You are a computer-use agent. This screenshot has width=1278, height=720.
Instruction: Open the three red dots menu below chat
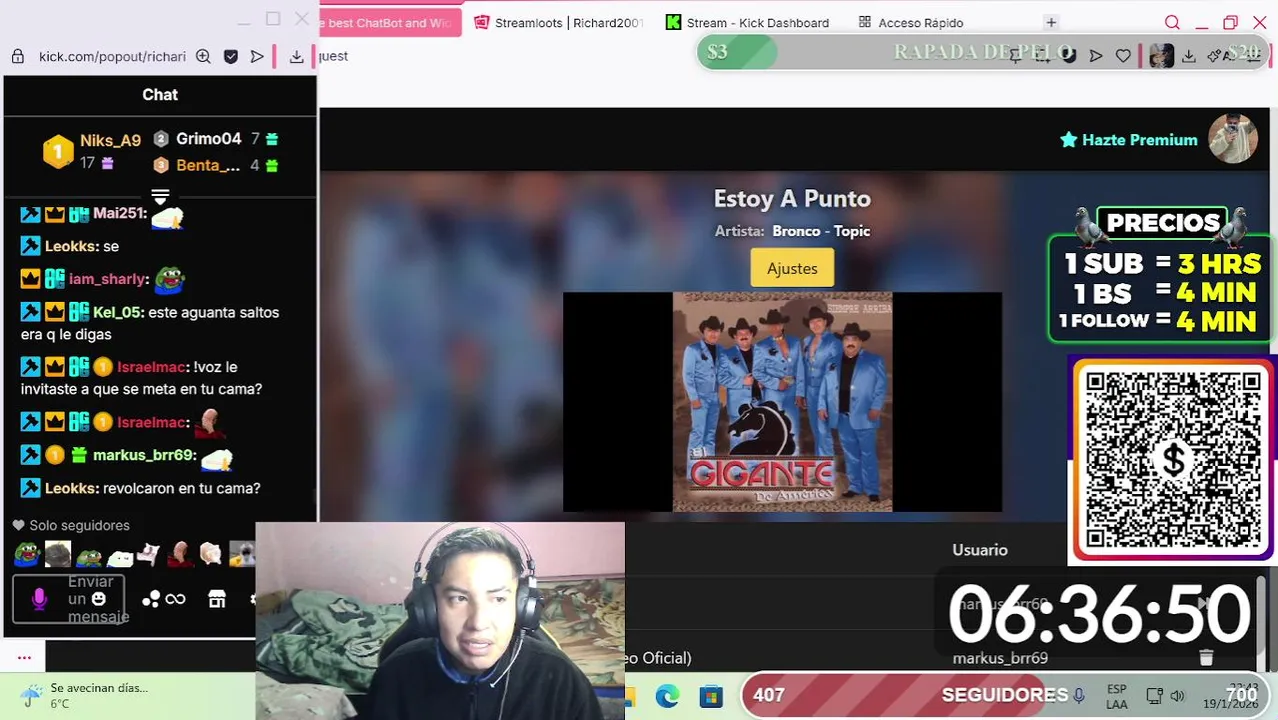click(24, 657)
